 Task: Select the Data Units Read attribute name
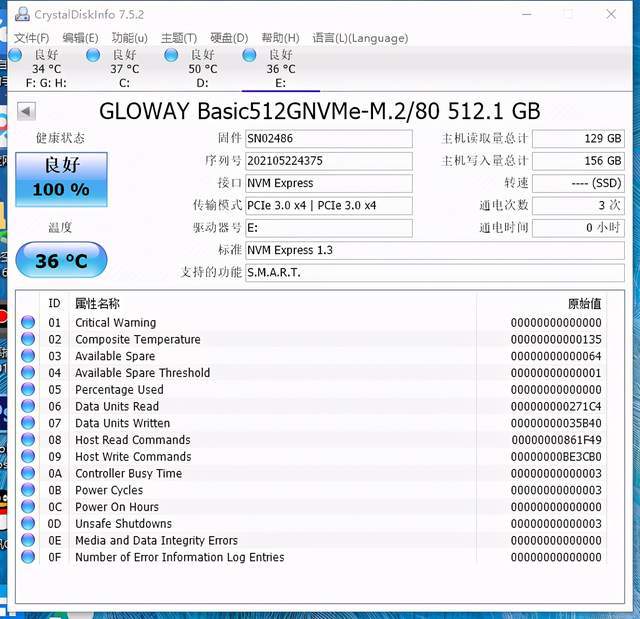tap(117, 406)
